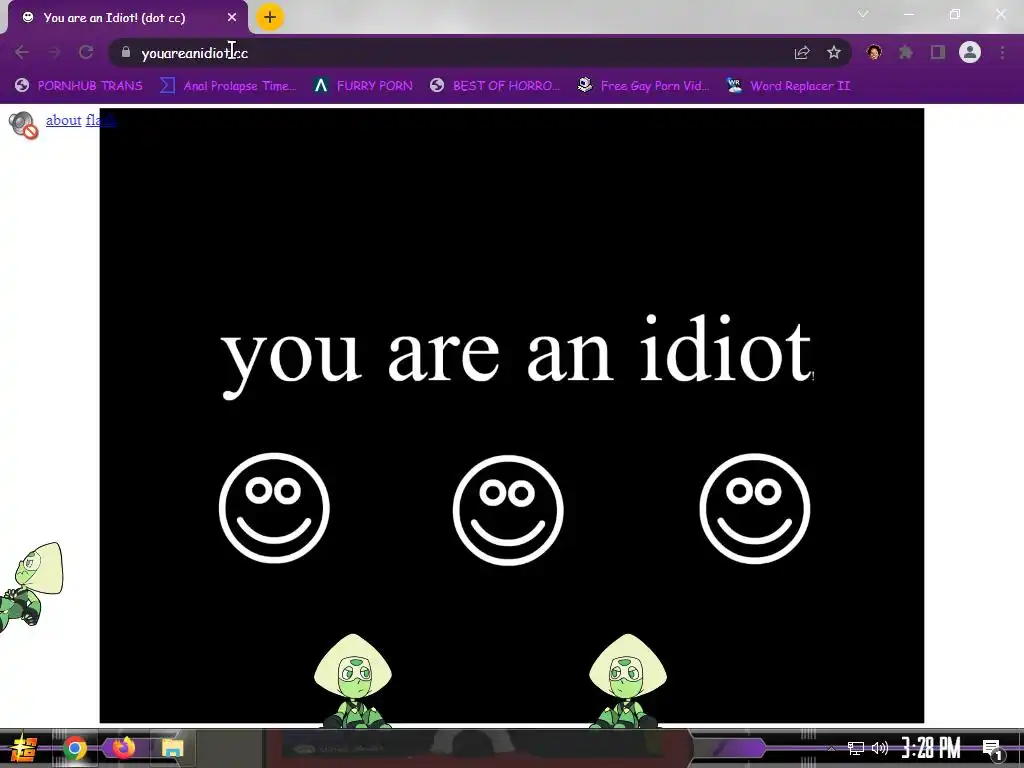
Task: Open the BEST OF HORRO... bookmark
Action: coord(494,86)
